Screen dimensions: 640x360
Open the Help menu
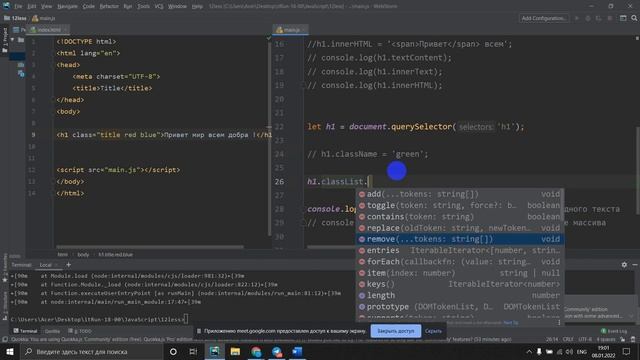point(197,6)
